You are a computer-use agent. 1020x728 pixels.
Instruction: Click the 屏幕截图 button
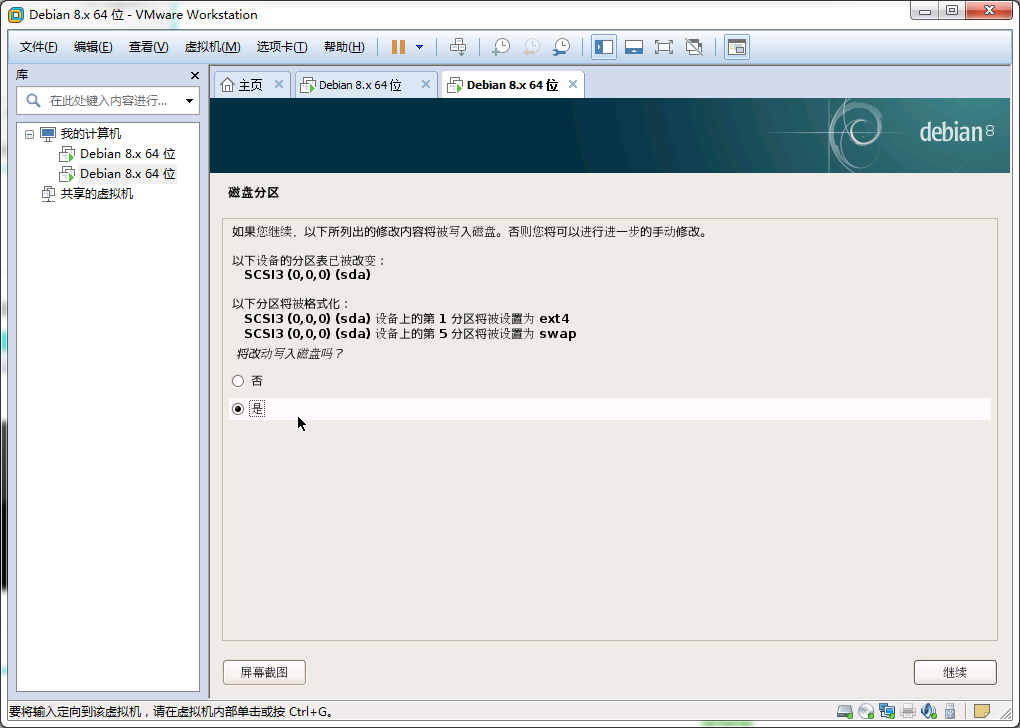click(264, 672)
